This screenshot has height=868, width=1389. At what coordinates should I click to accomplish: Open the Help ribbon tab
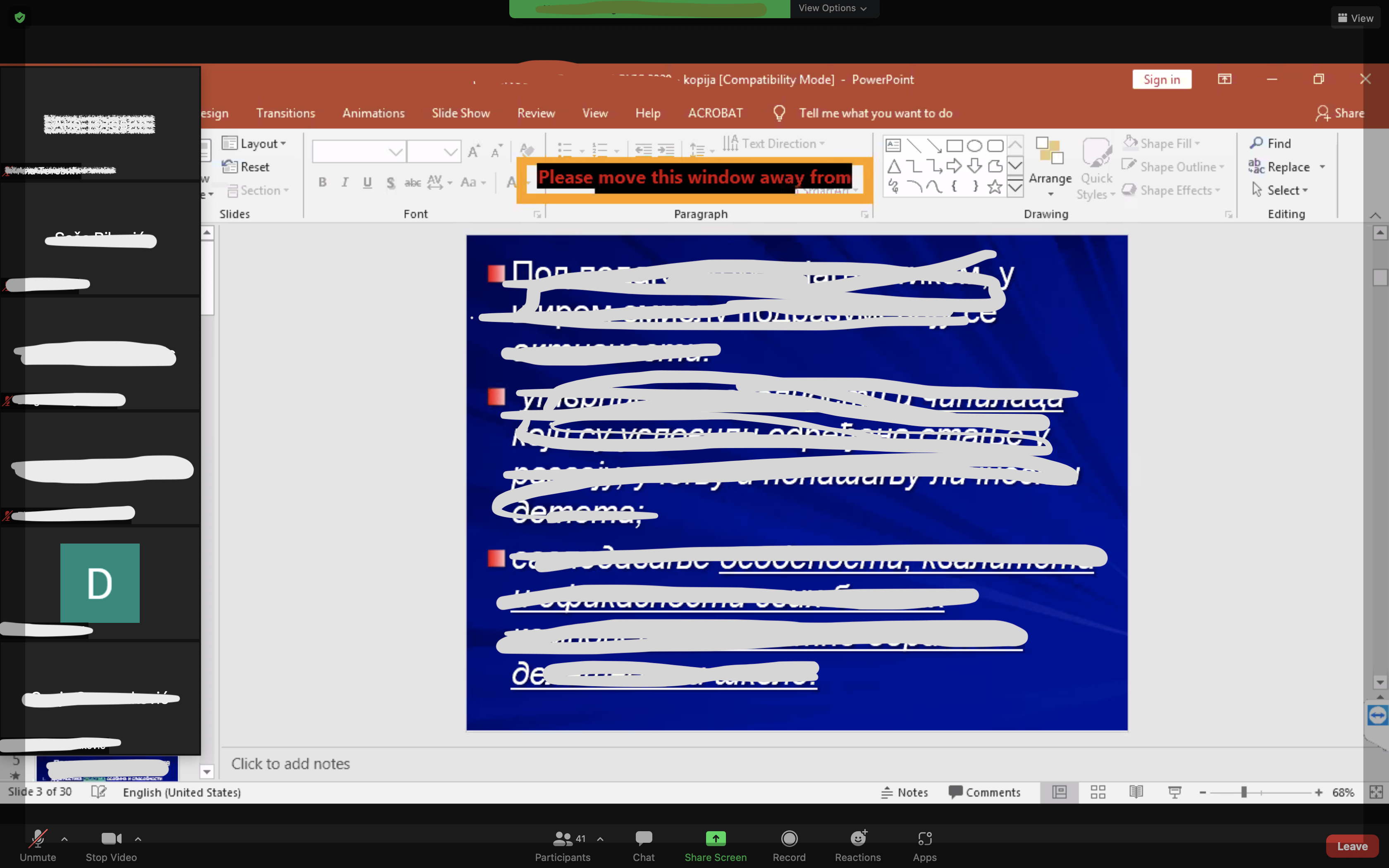pos(647,113)
